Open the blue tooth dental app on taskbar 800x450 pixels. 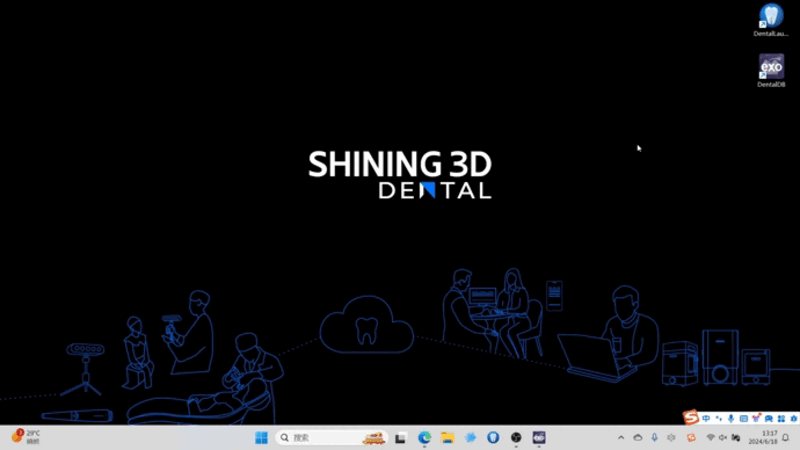click(493, 437)
